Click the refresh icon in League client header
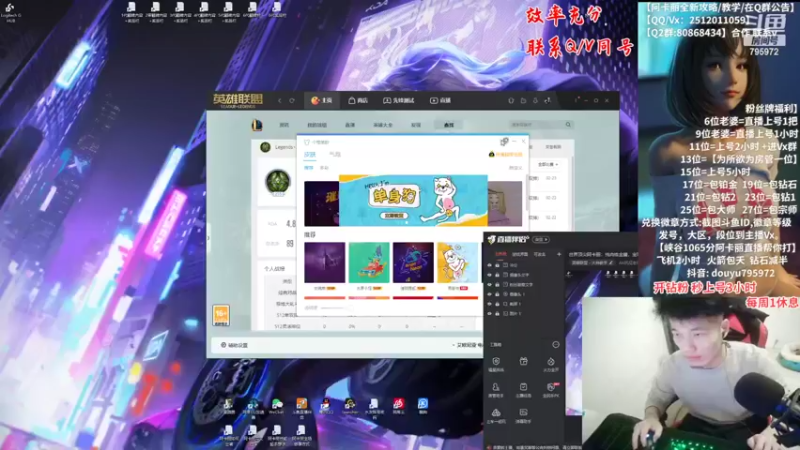 coord(292,101)
